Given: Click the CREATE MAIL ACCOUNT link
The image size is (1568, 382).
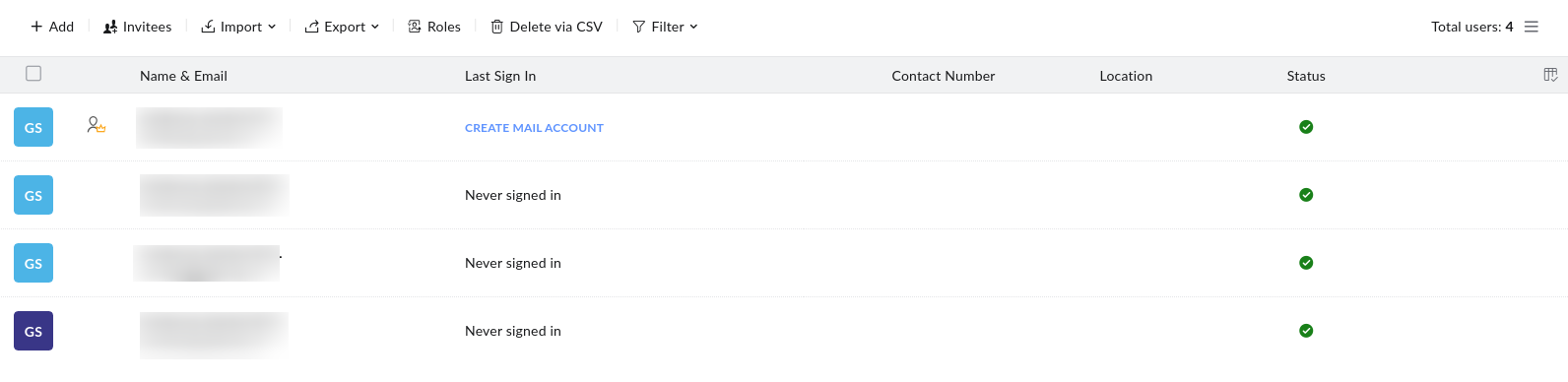Looking at the screenshot, I should click(x=534, y=128).
